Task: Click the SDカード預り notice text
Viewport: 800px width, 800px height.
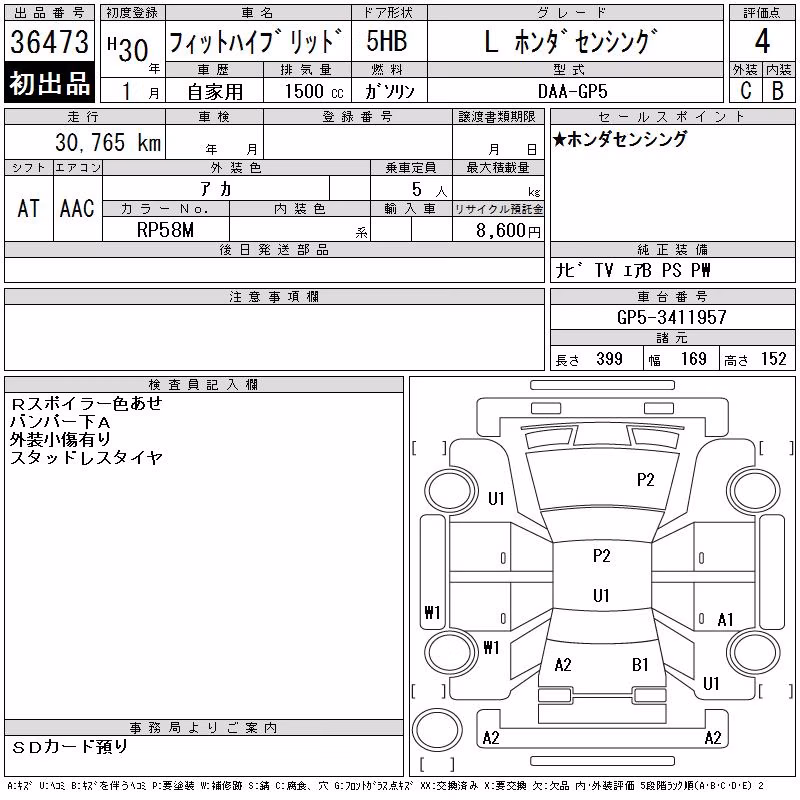Action: click(70, 747)
